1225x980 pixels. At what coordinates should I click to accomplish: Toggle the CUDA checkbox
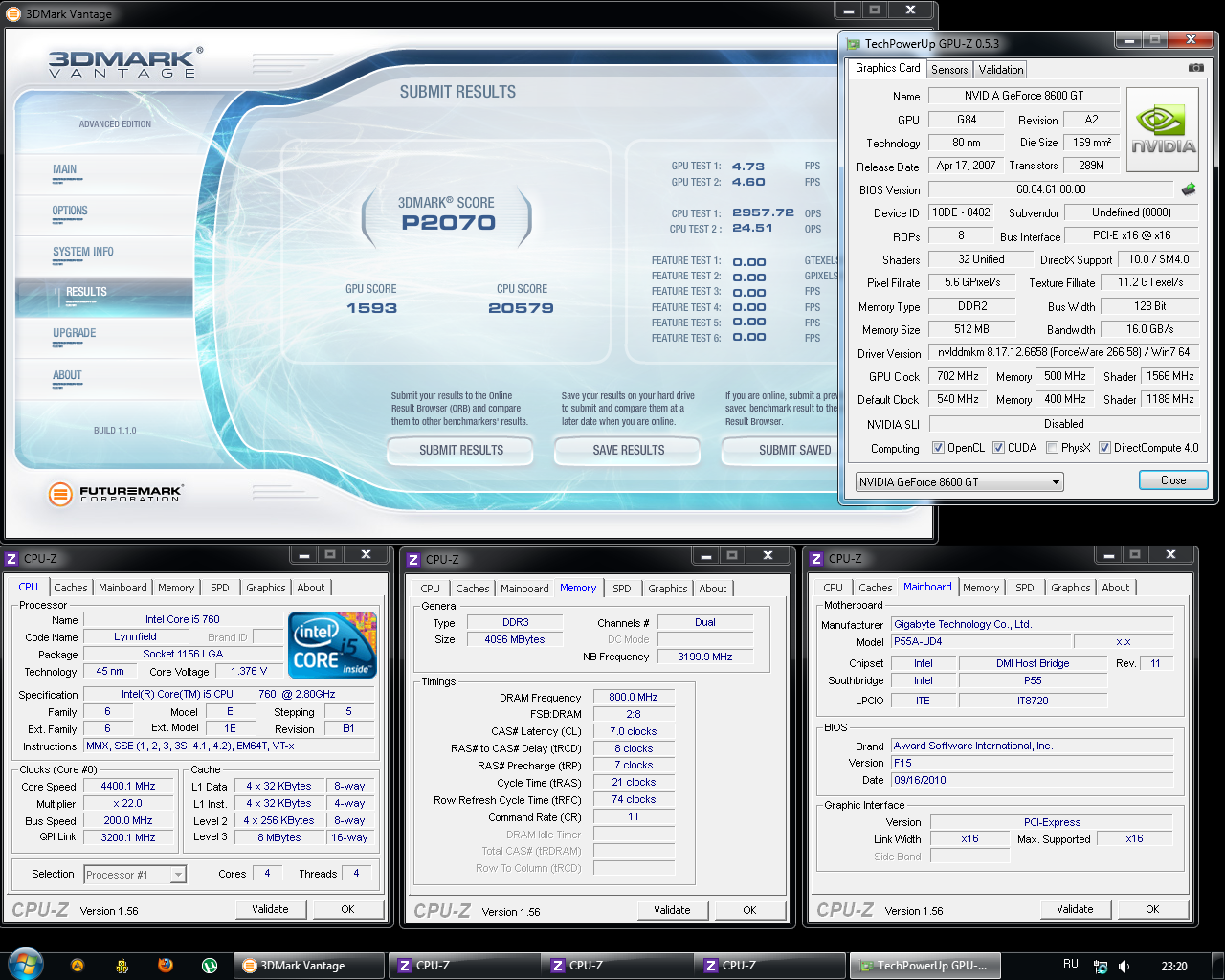(x=998, y=448)
